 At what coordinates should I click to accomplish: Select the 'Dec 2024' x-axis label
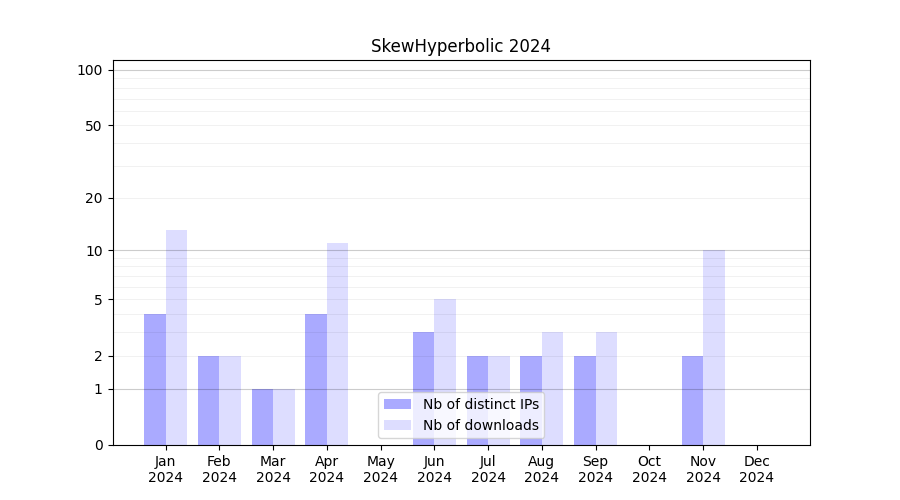(756, 469)
